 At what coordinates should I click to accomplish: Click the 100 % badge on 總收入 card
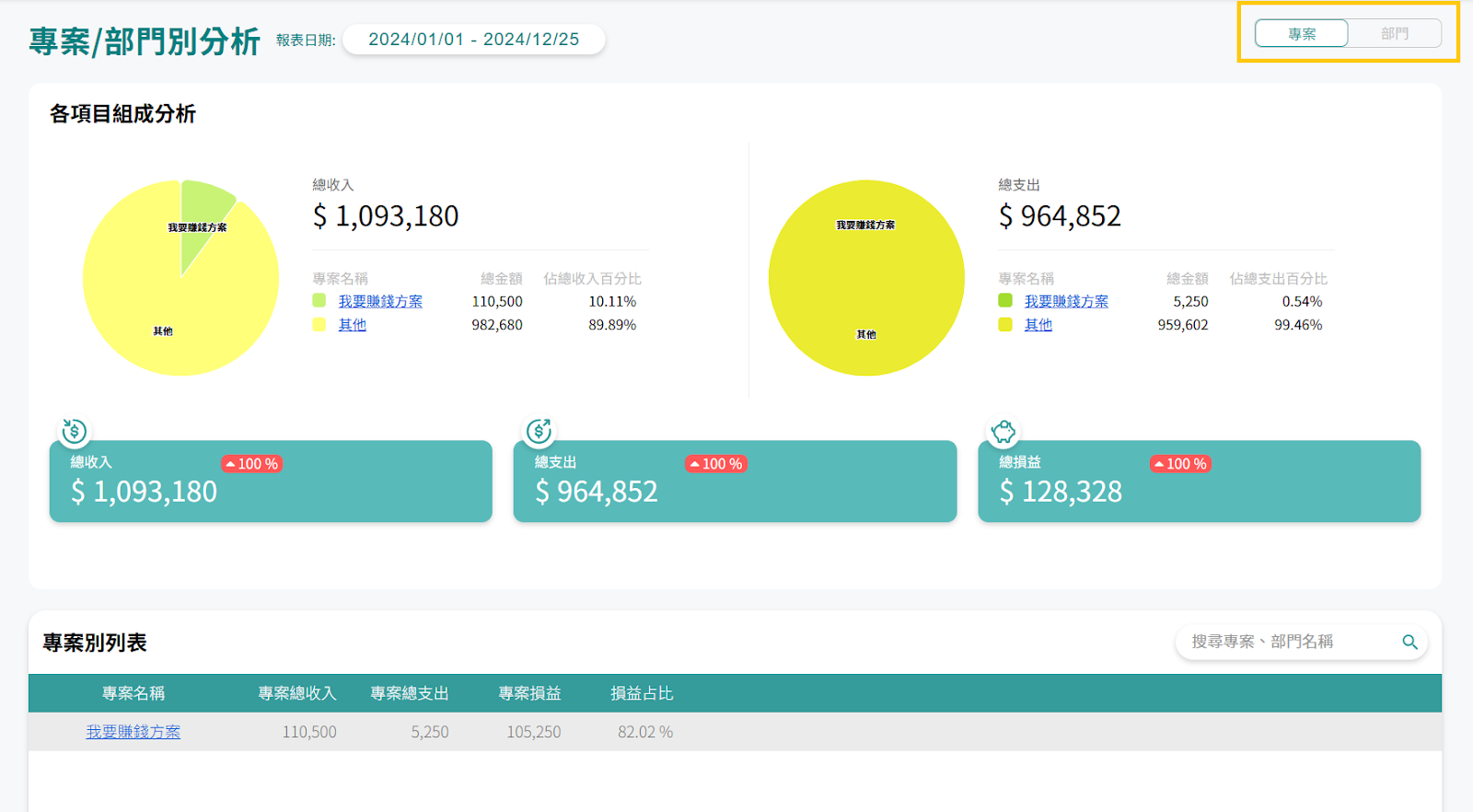tap(252, 464)
